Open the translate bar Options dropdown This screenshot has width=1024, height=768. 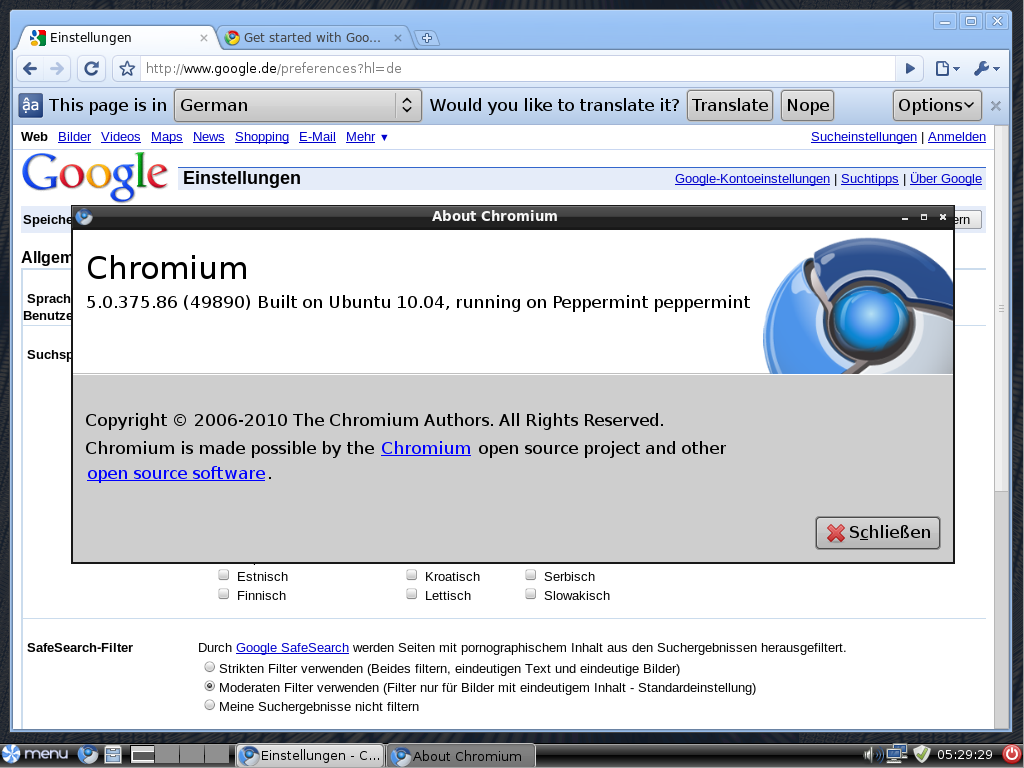pos(937,105)
